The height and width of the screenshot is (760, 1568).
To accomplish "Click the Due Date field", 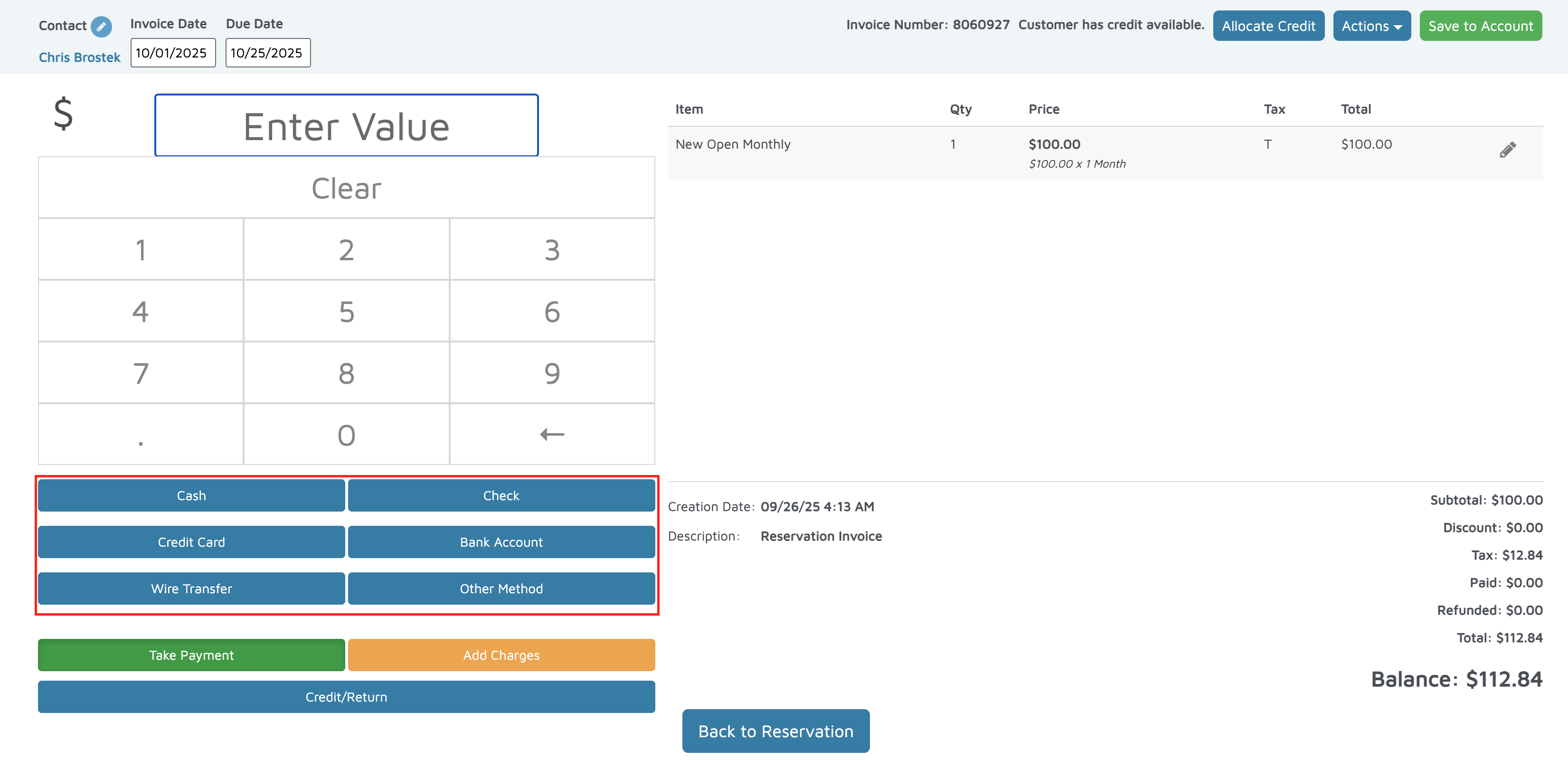I will click(x=268, y=53).
